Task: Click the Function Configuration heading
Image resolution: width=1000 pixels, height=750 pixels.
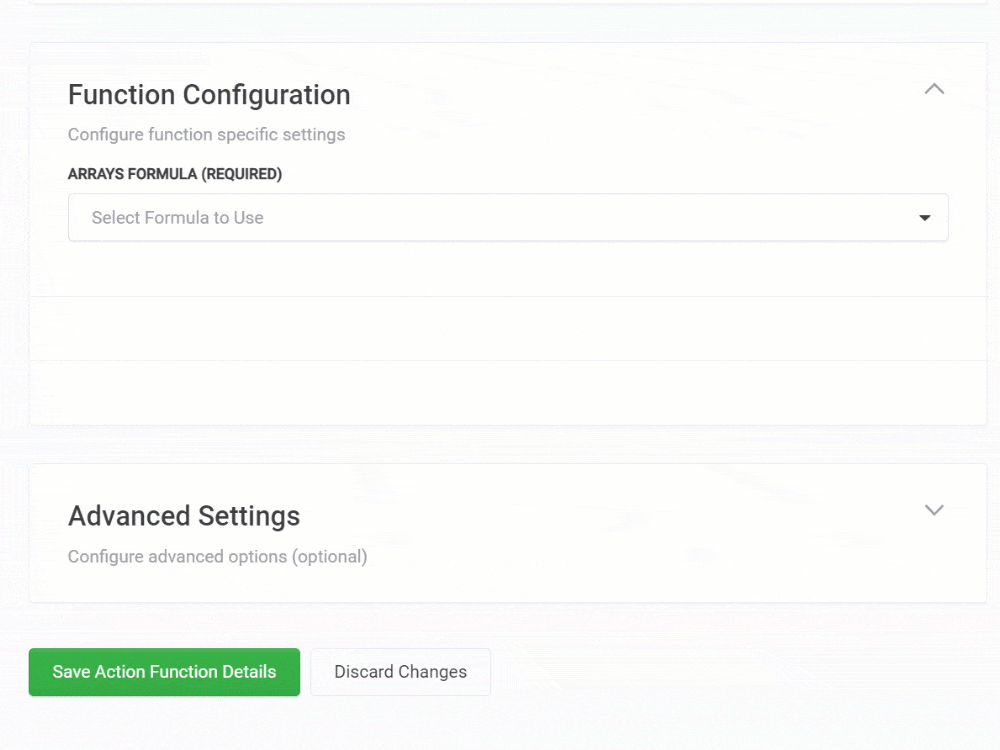Action: click(x=209, y=95)
